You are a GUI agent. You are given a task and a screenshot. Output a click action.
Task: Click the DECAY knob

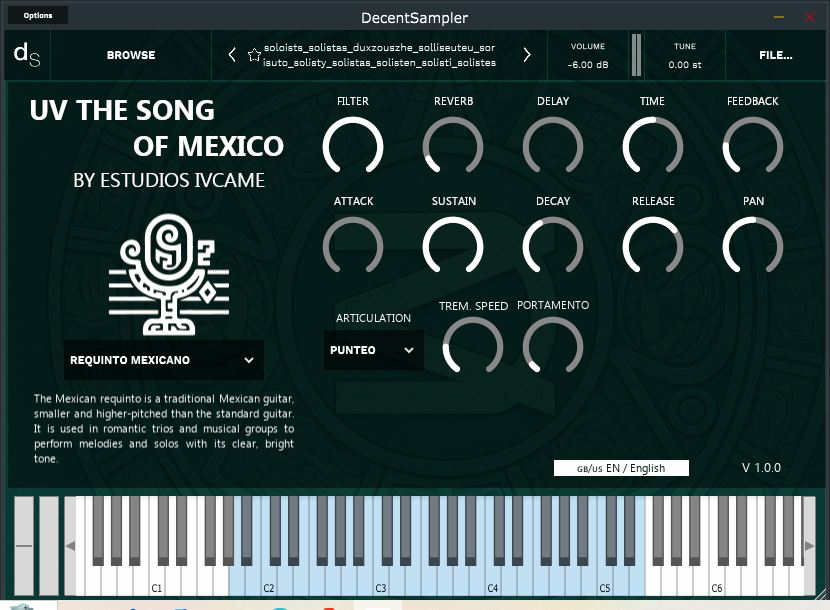click(x=553, y=247)
